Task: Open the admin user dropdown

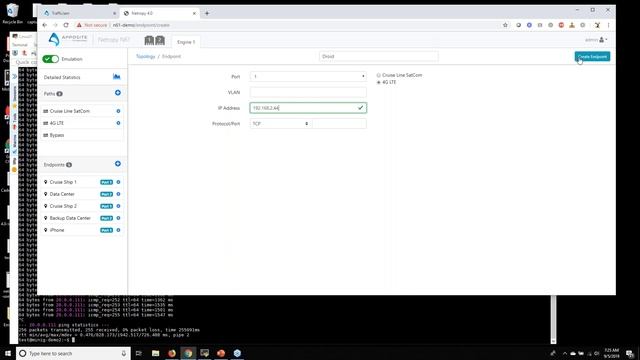Action: (596, 40)
